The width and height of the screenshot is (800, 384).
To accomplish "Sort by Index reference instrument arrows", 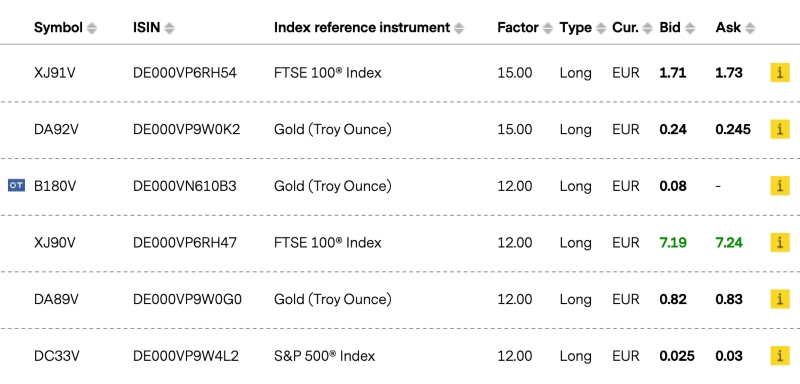I will coord(459,29).
